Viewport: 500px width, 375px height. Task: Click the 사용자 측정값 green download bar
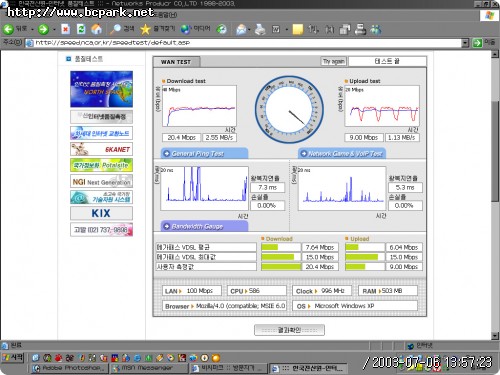pos(281,267)
